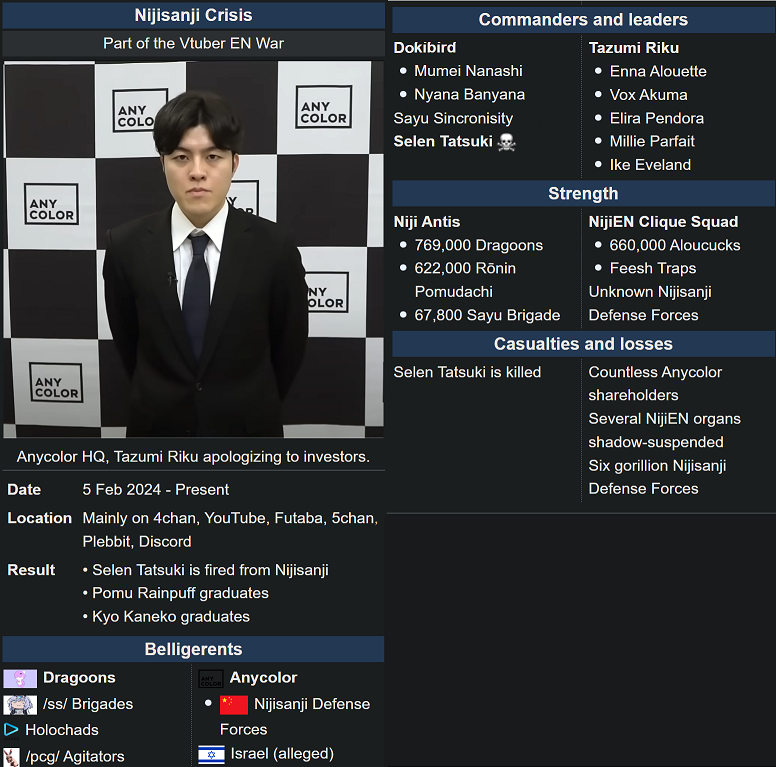Screen dimensions: 776x767
Task: Click Elira Pendora
Action: (x=657, y=118)
